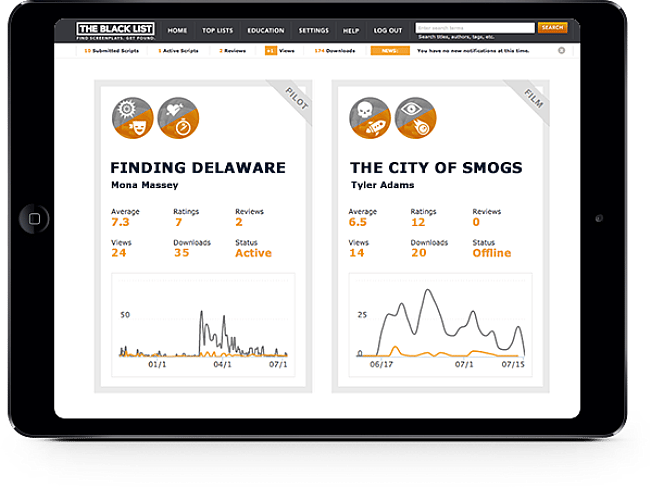The image size is (650, 487).
Task: Click the 04/1 chart axis label
Action: pyautogui.click(x=222, y=364)
